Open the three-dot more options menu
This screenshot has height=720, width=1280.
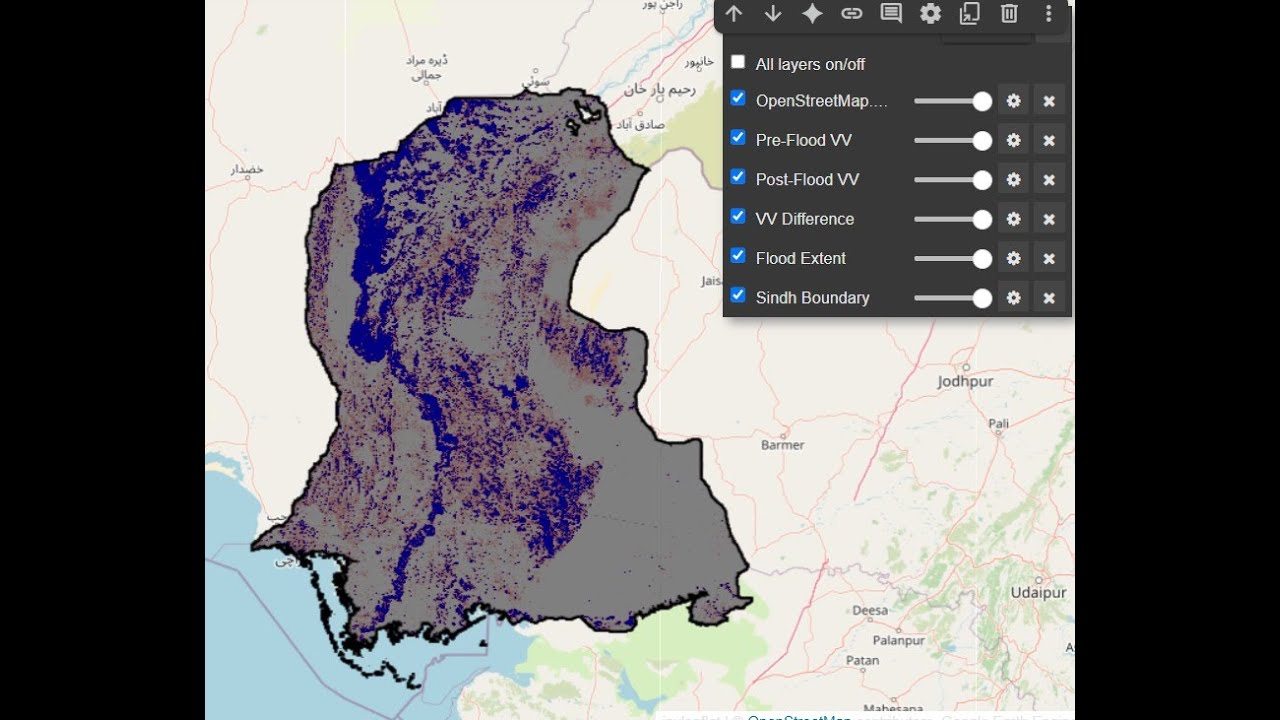(x=1048, y=13)
